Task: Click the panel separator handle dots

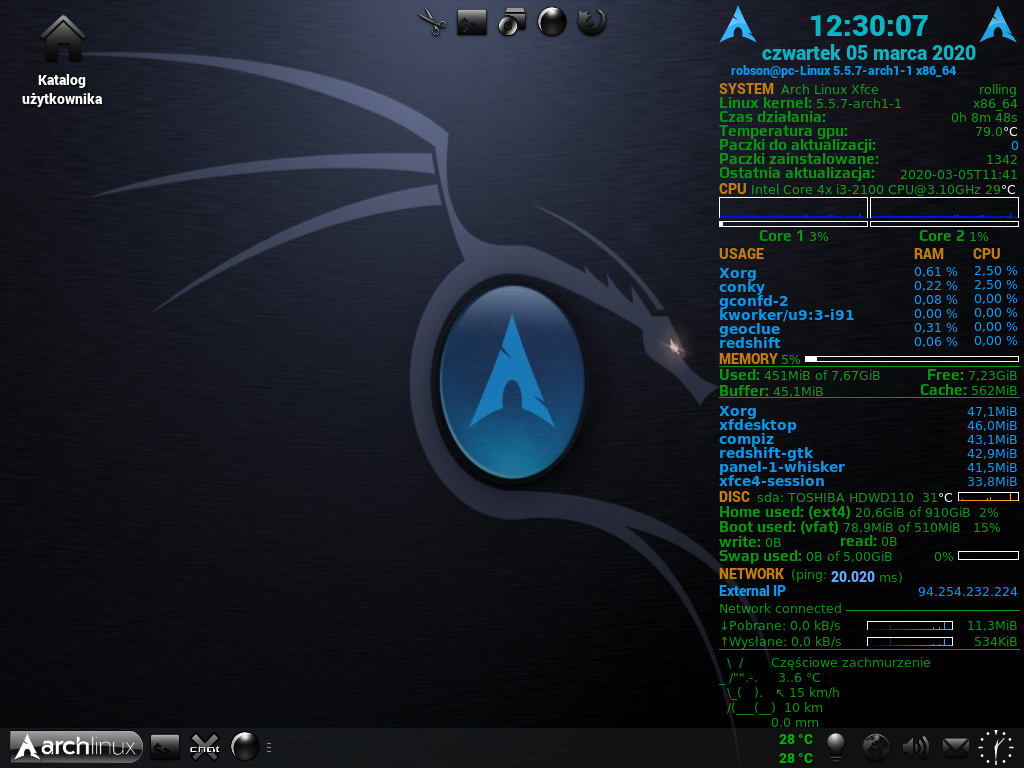Action: [x=269, y=748]
